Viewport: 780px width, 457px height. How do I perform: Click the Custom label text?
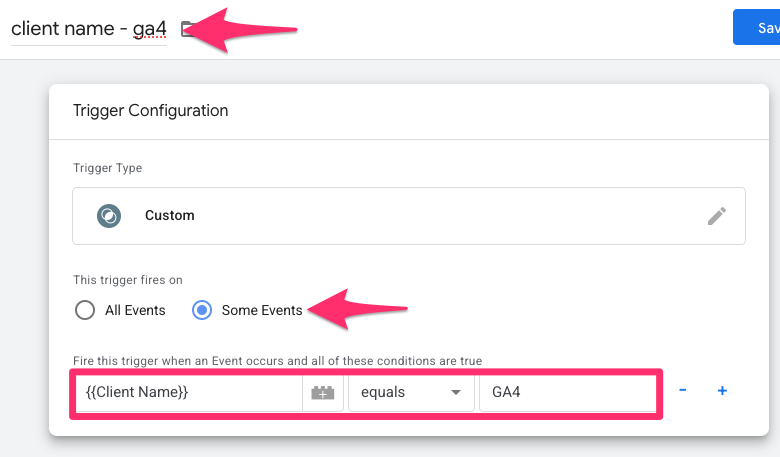(170, 215)
